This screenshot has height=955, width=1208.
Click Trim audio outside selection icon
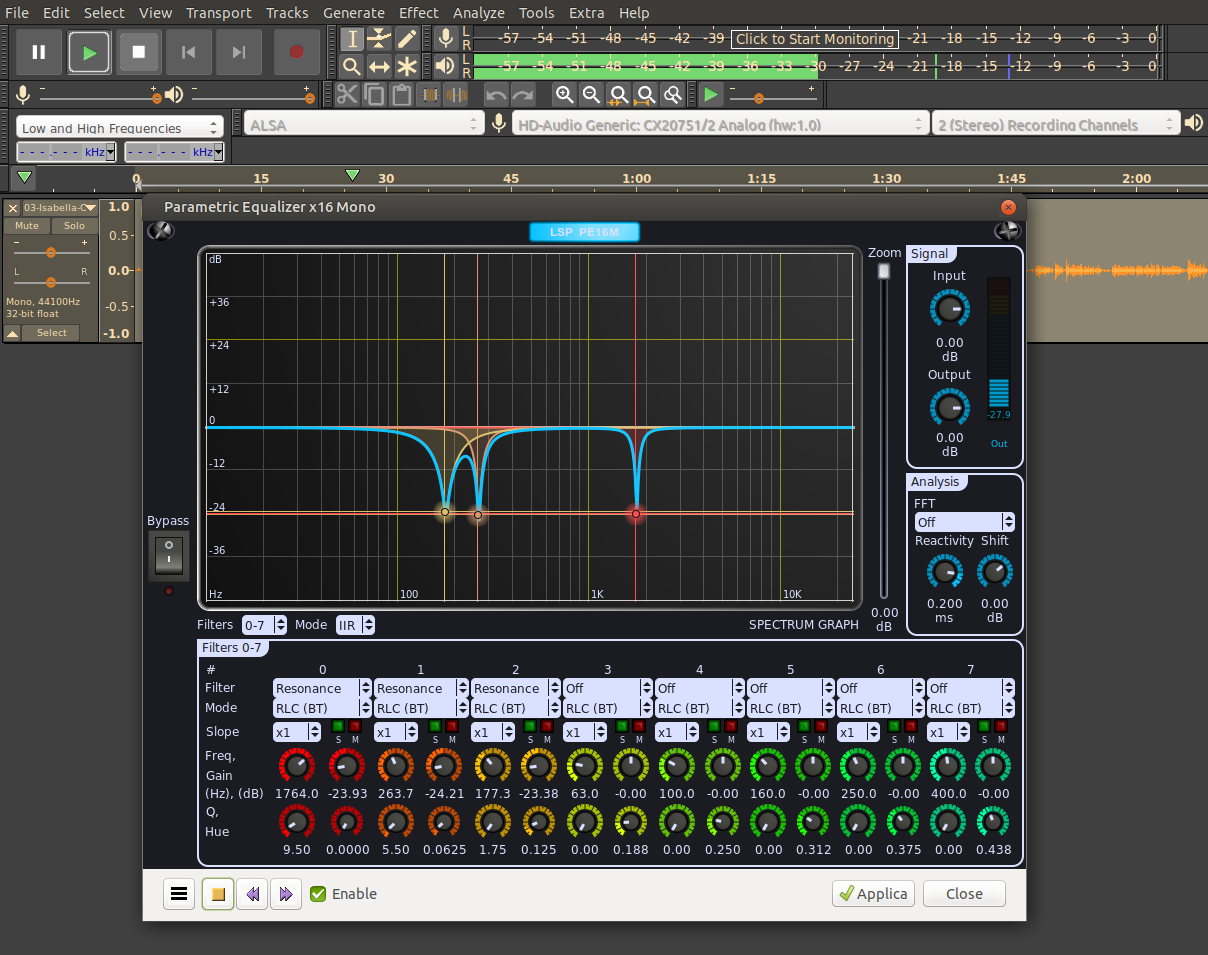[x=430, y=95]
